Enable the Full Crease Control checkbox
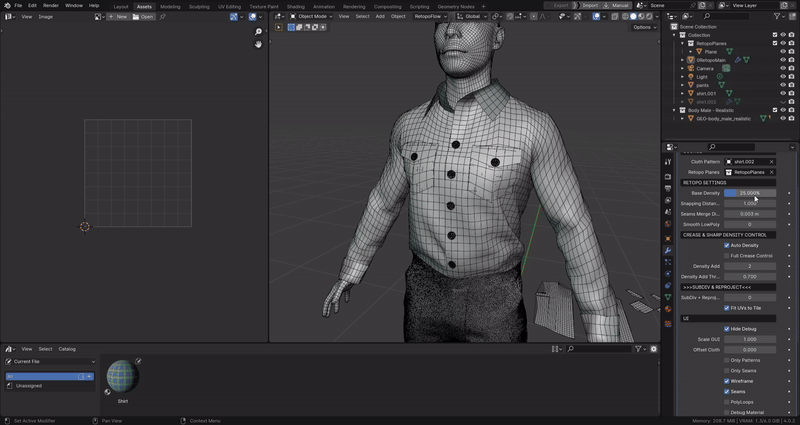Image resolution: width=800 pixels, height=425 pixels. click(726, 256)
